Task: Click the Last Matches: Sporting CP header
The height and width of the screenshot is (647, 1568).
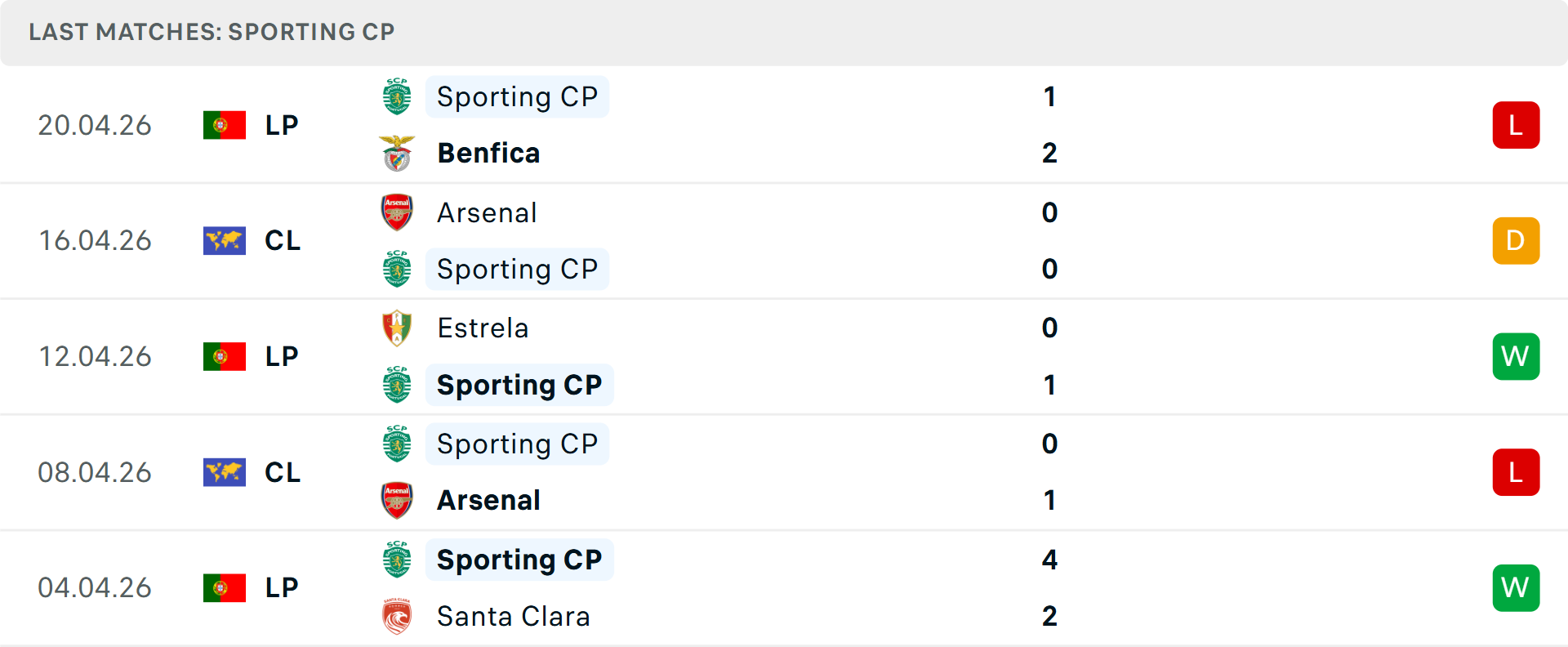Action: pos(212,32)
